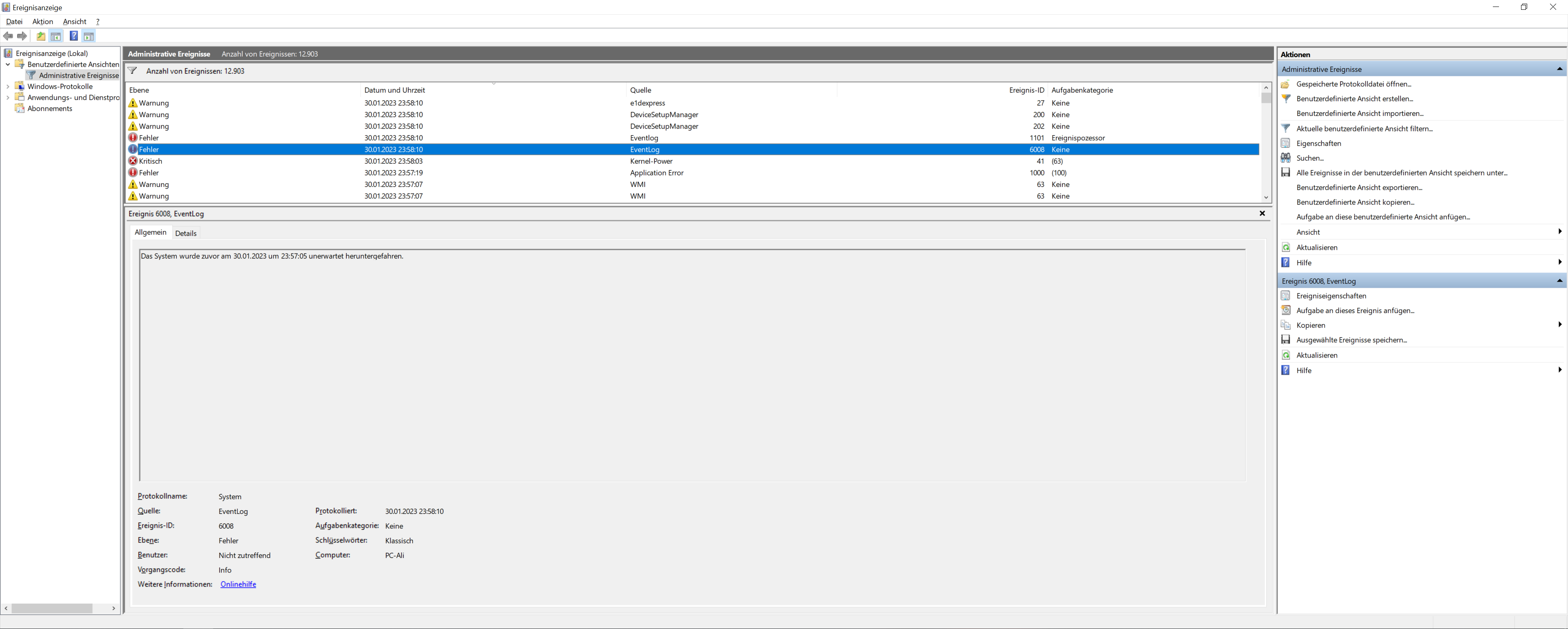Viewport: 1568px width, 629px height.
Task: Click the Up one level folder icon
Action: click(x=41, y=36)
